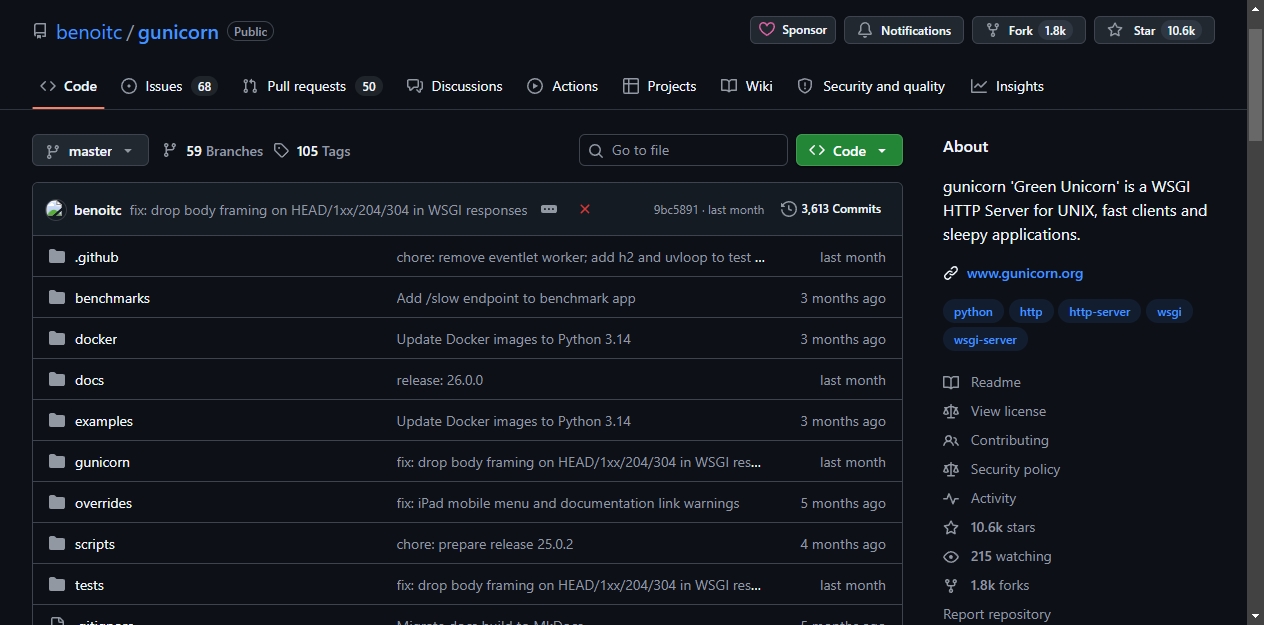The width and height of the screenshot is (1264, 625).
Task: Click the scrollbar down arrow
Action: [x=1256, y=616]
